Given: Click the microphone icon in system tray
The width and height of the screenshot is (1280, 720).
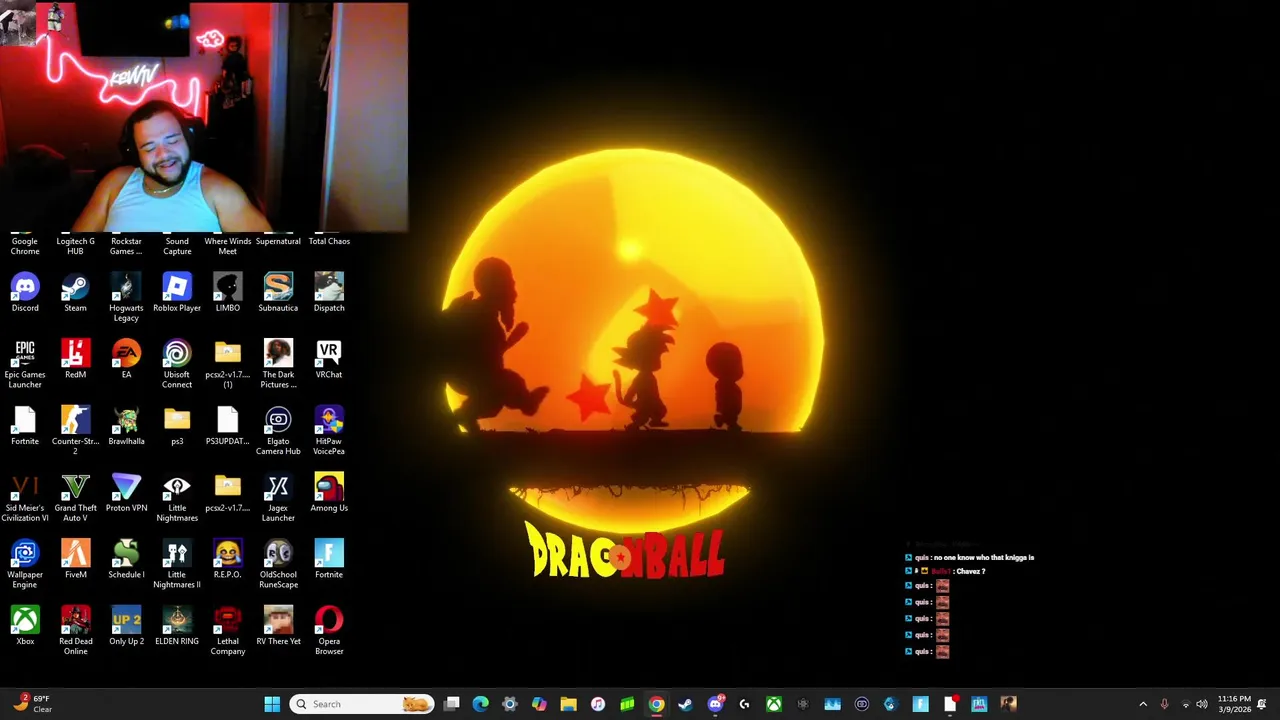Looking at the screenshot, I should (x=1164, y=704).
